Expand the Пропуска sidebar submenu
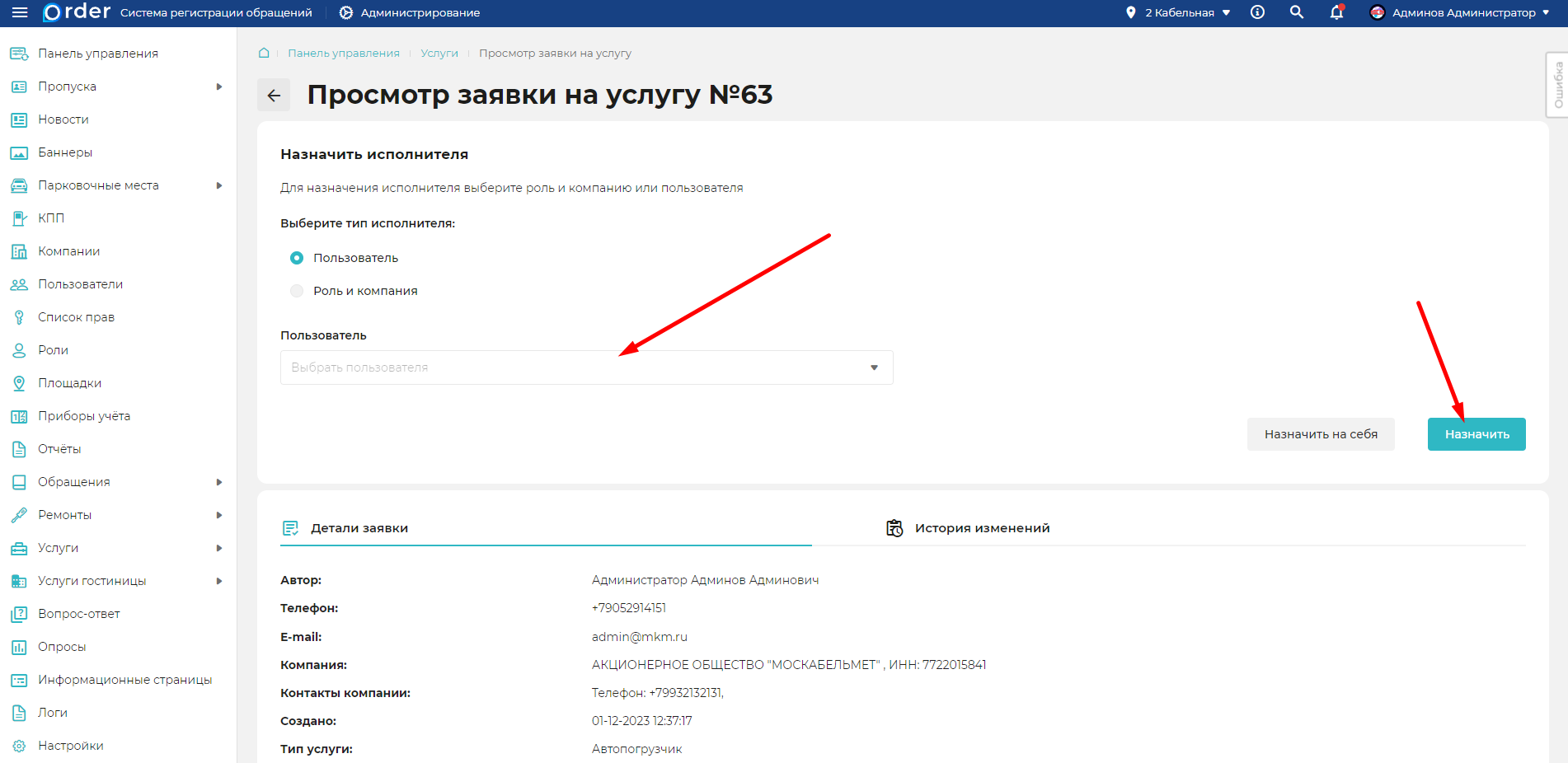The height and width of the screenshot is (763, 1568). (219, 87)
